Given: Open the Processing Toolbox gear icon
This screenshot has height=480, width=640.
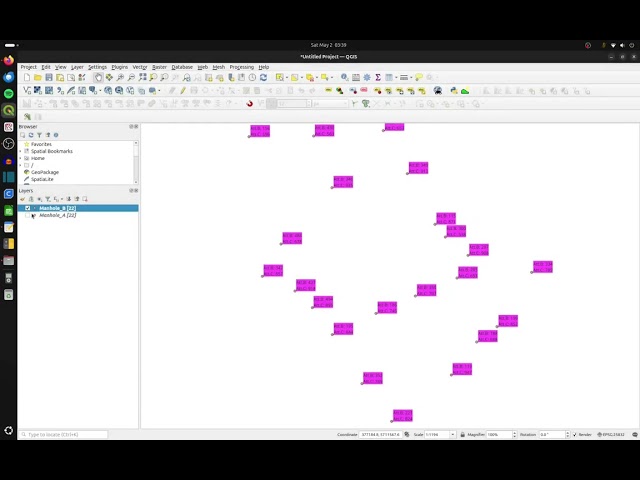Looking at the screenshot, I should tap(367, 77).
